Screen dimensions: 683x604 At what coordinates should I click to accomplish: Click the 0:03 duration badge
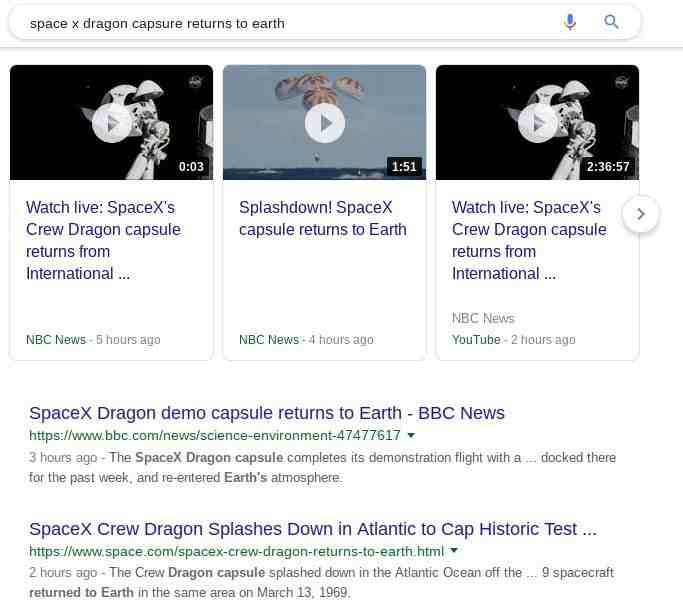point(191,167)
